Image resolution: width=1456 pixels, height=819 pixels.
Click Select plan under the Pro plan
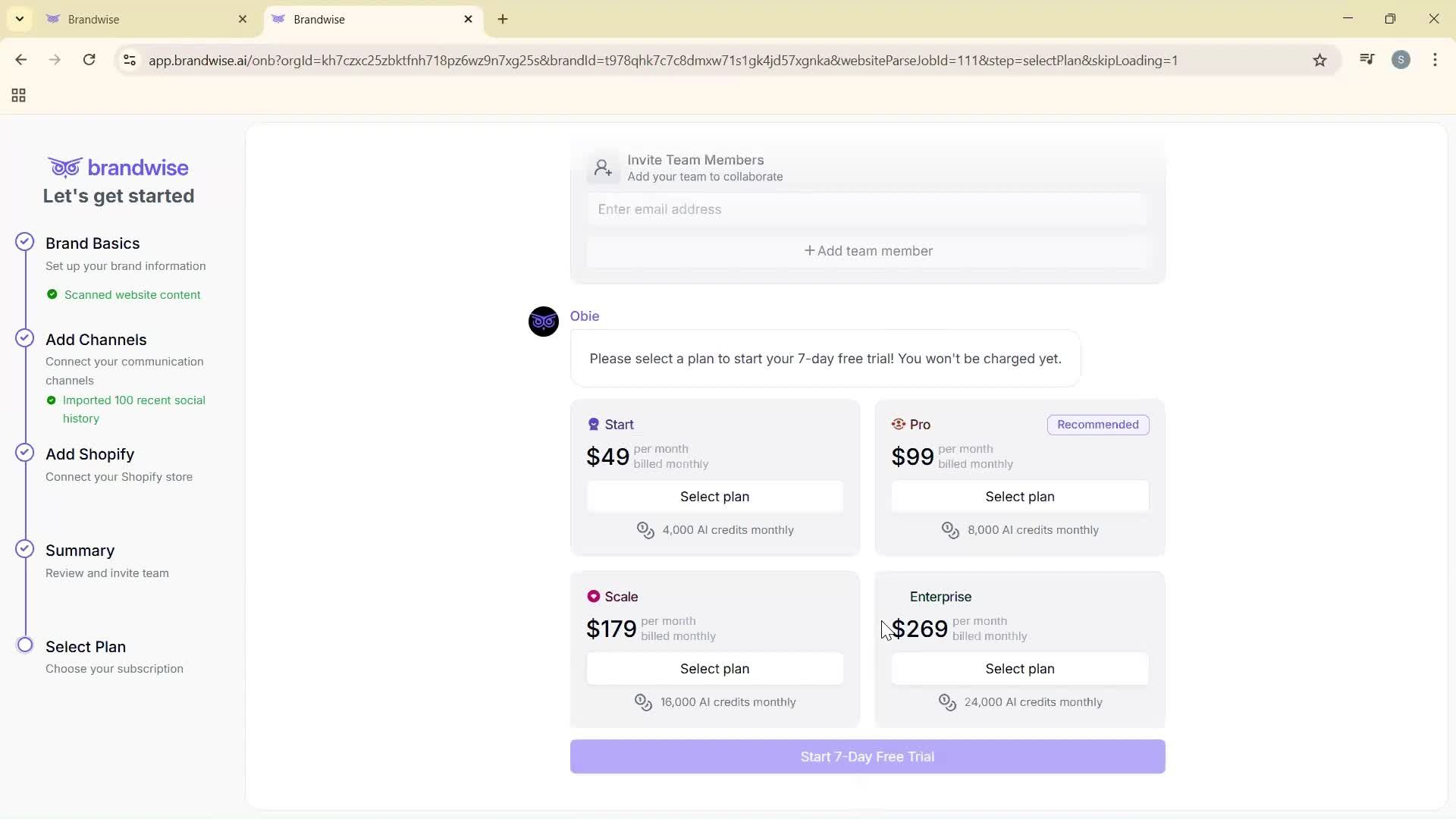click(1020, 496)
